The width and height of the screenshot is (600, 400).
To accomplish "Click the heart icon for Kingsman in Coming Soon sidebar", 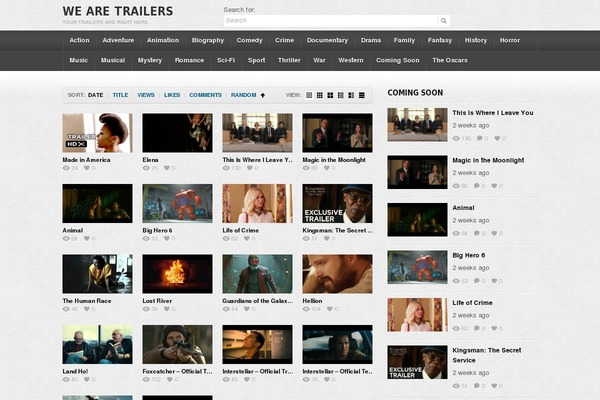I will click(x=494, y=386).
